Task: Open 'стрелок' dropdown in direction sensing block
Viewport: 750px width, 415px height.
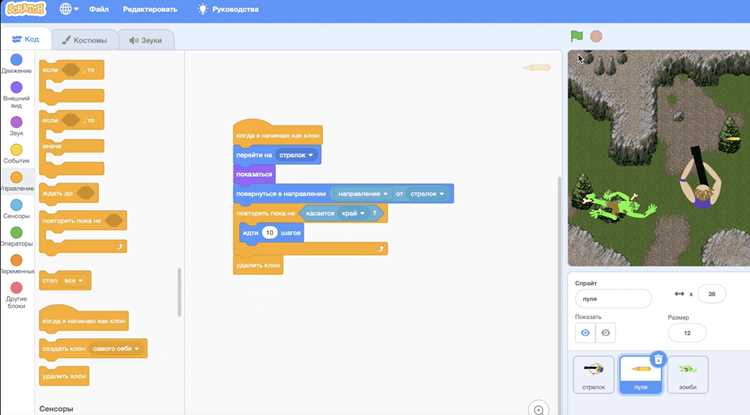Action: point(427,194)
